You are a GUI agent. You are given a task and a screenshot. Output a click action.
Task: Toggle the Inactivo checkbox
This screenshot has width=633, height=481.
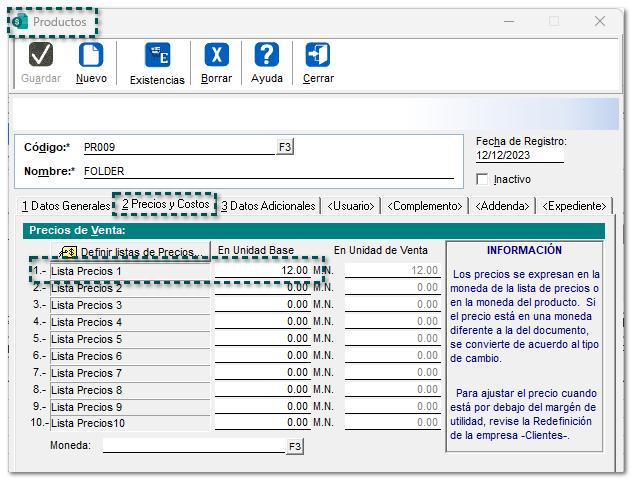[x=484, y=179]
